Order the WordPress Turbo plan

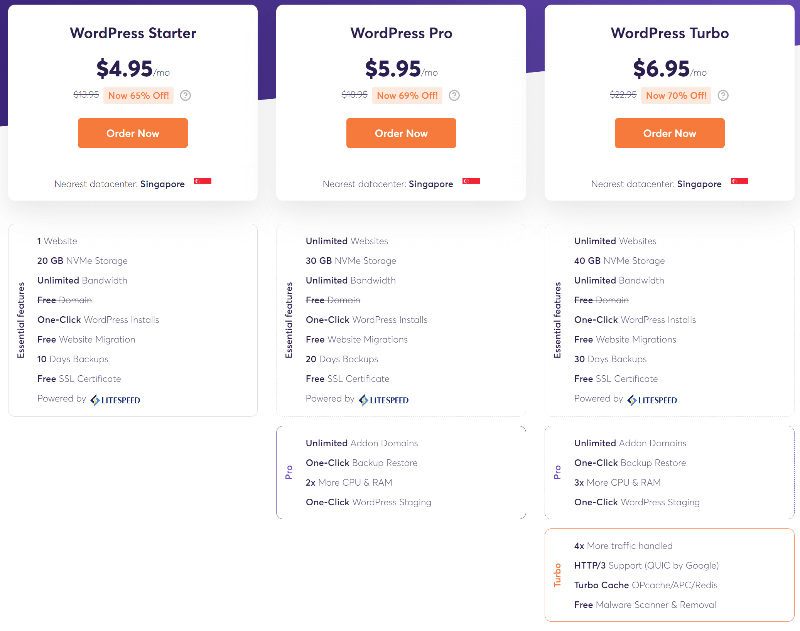pos(669,133)
